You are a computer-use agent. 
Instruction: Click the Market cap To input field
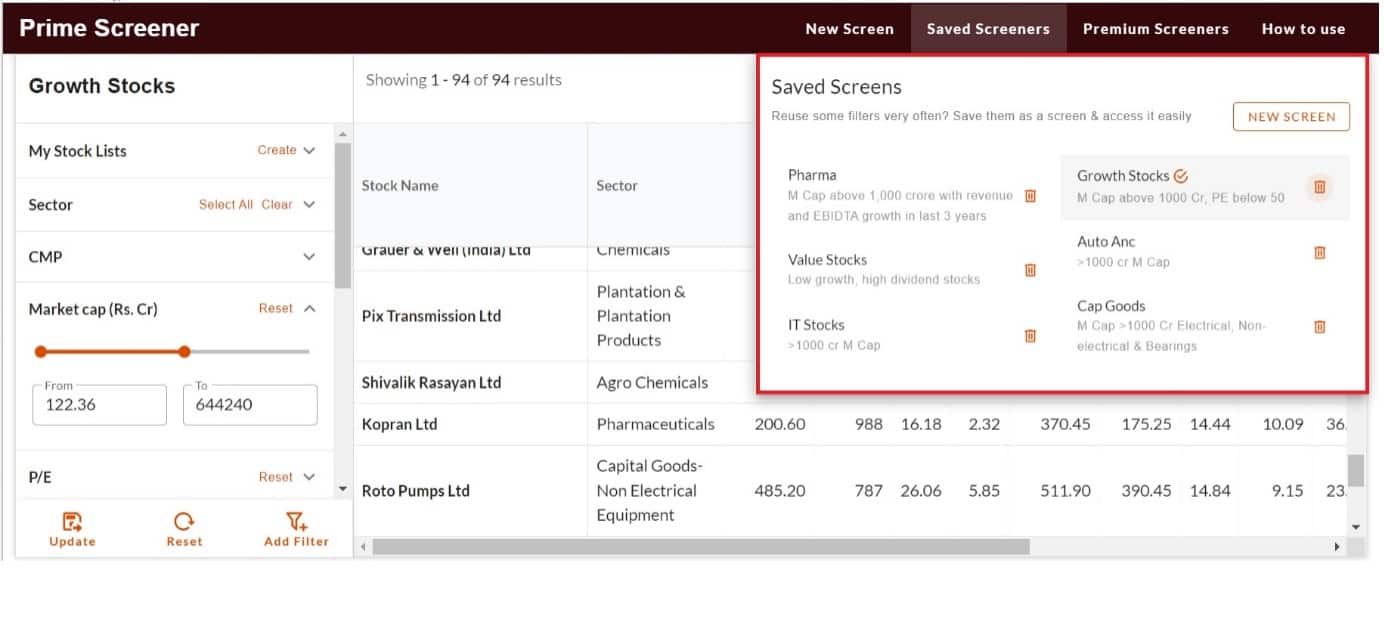click(250, 405)
